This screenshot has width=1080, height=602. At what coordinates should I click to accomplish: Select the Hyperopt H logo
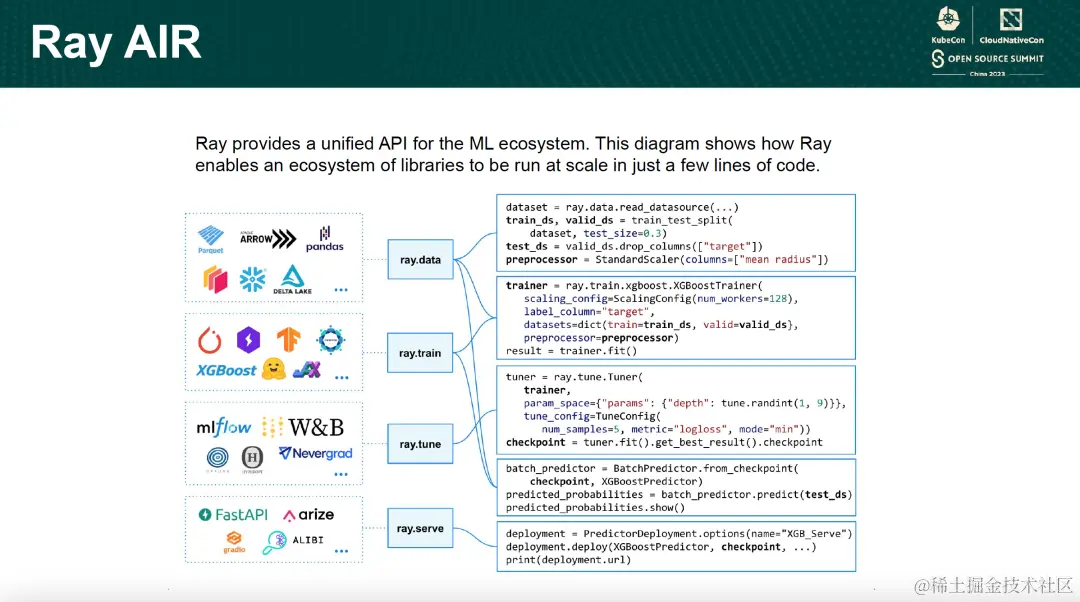252,459
